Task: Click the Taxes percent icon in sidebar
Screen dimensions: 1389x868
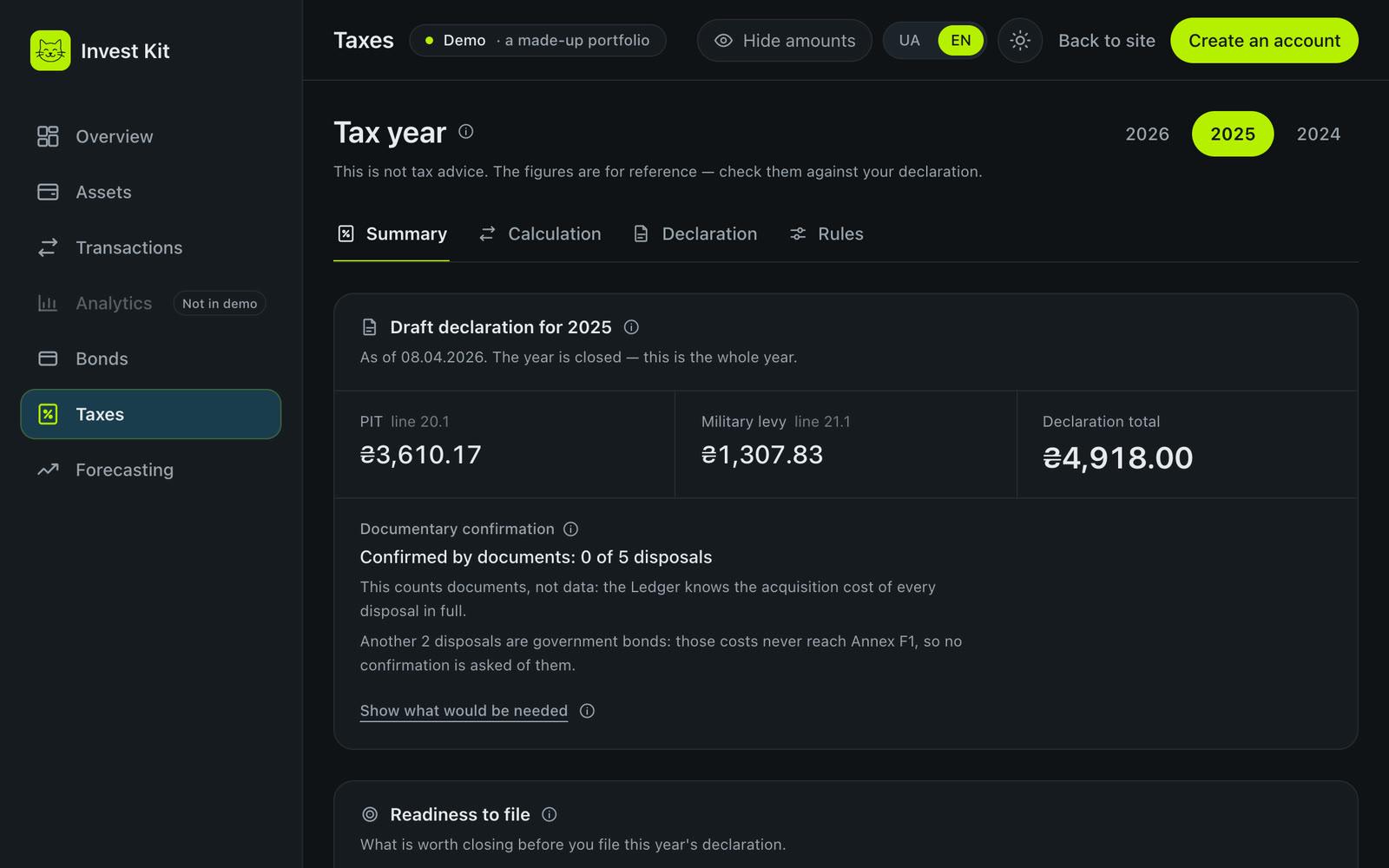Action: pyautogui.click(x=48, y=414)
